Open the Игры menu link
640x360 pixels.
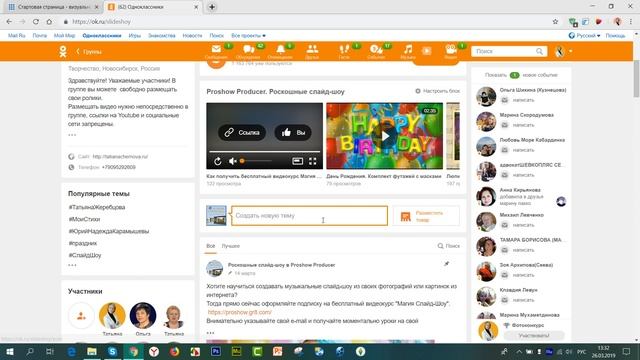pyautogui.click(x=135, y=36)
